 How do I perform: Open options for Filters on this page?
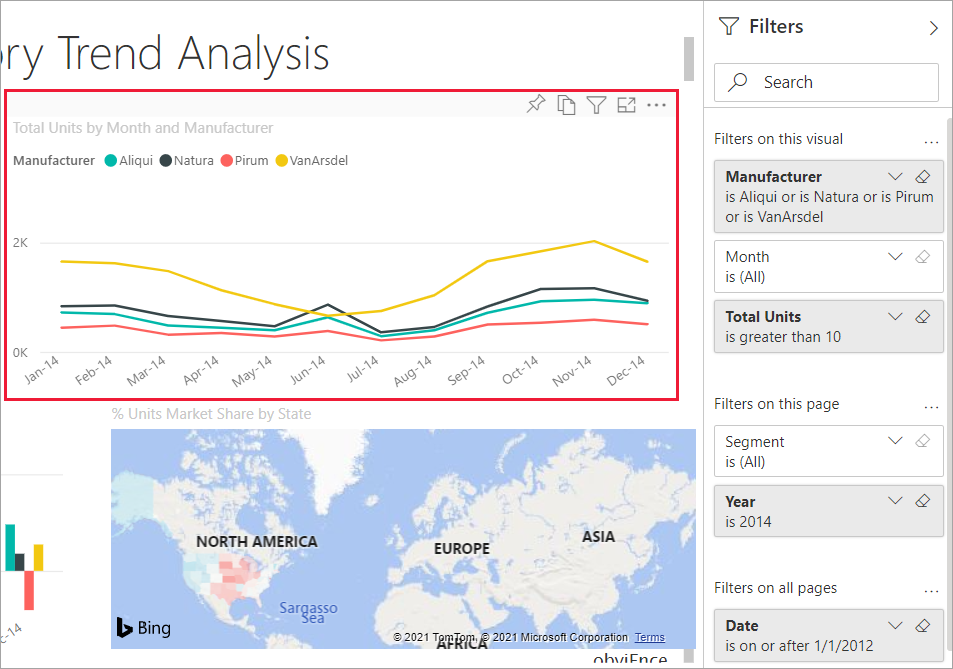tap(932, 406)
